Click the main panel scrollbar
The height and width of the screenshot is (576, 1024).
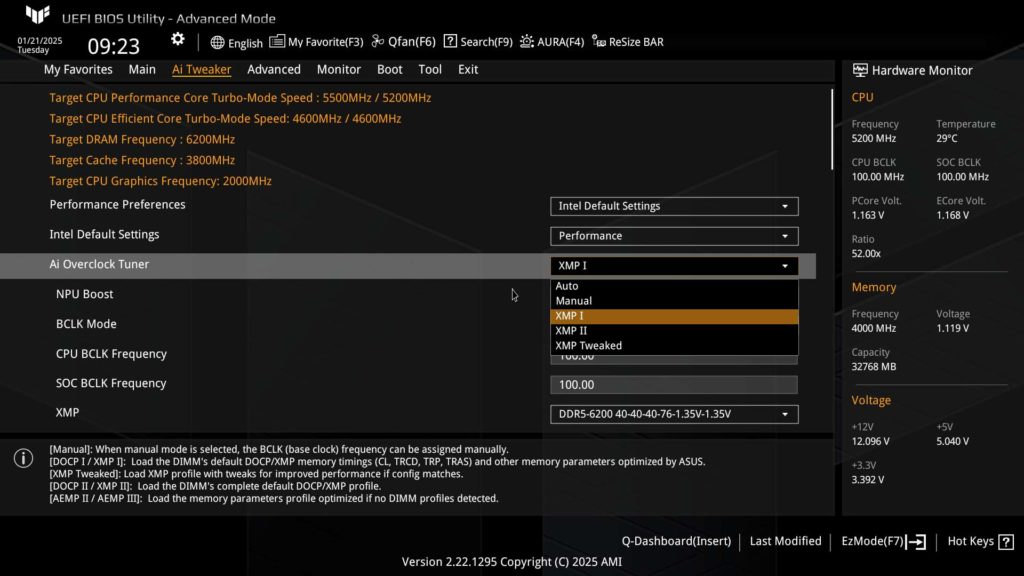(x=831, y=129)
